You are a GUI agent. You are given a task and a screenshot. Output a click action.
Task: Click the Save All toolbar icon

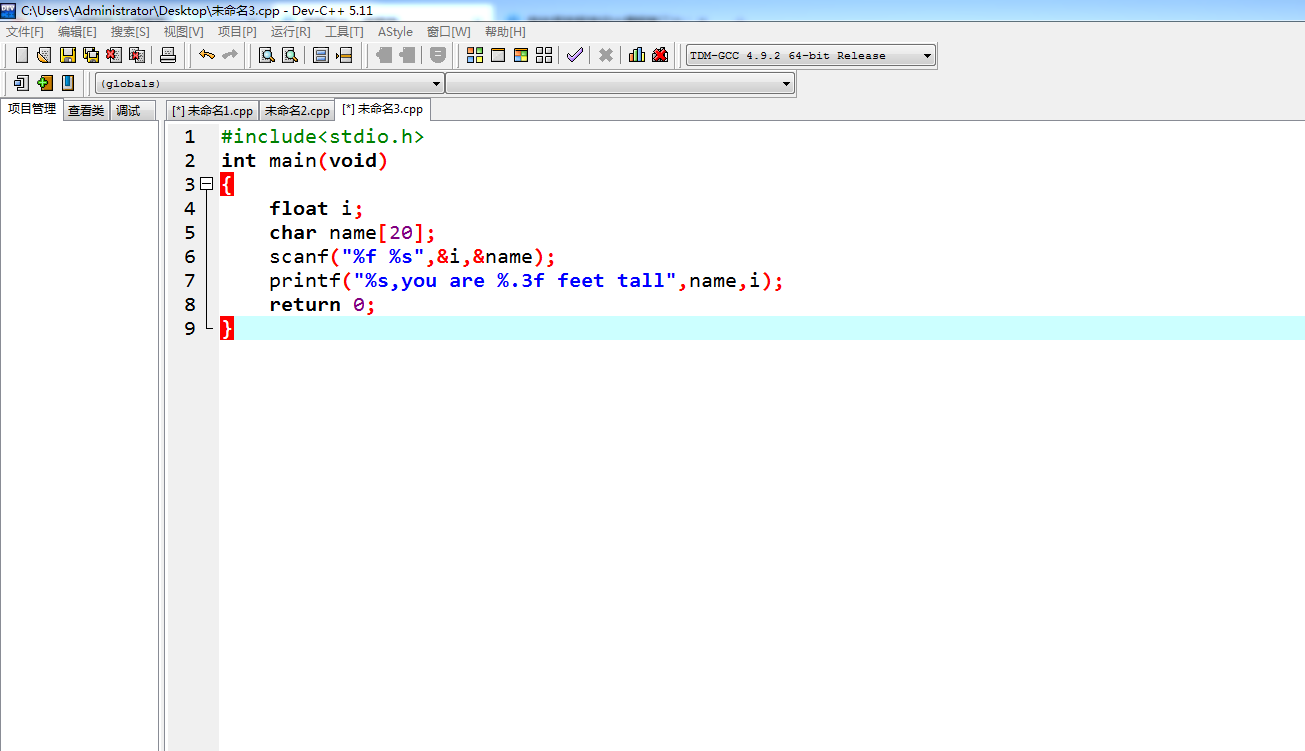tap(91, 55)
